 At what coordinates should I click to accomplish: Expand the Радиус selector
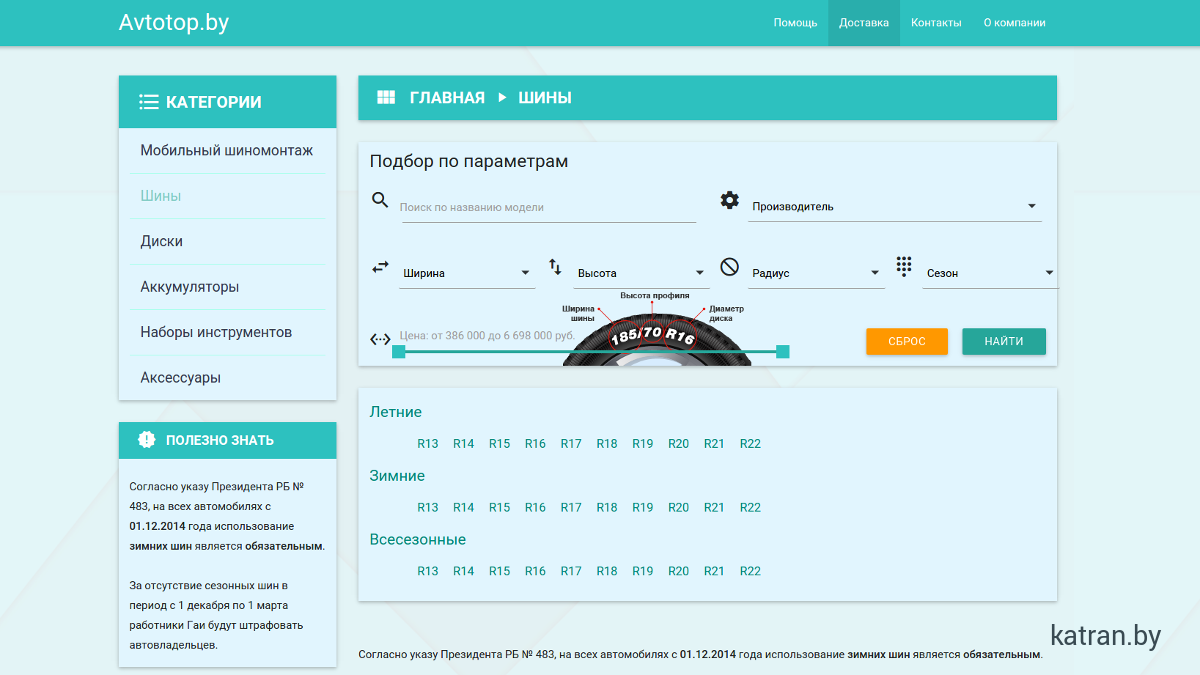click(x=815, y=273)
